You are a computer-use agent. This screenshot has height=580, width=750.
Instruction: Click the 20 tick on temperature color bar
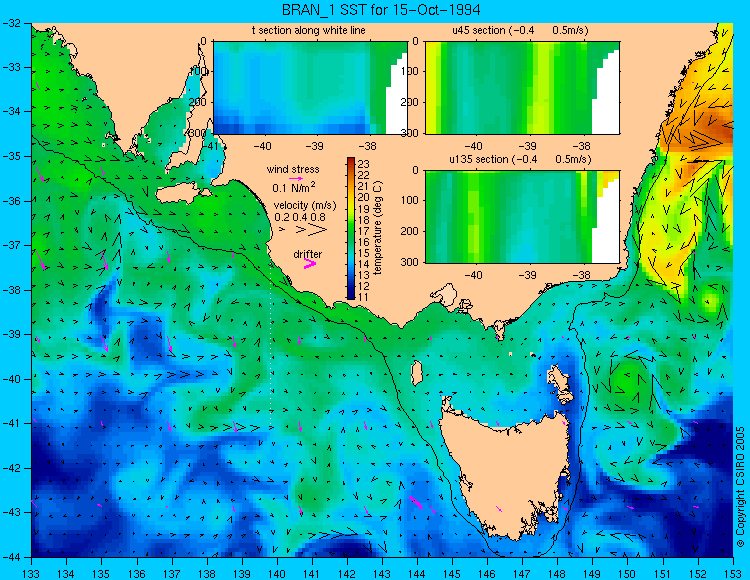pos(364,197)
